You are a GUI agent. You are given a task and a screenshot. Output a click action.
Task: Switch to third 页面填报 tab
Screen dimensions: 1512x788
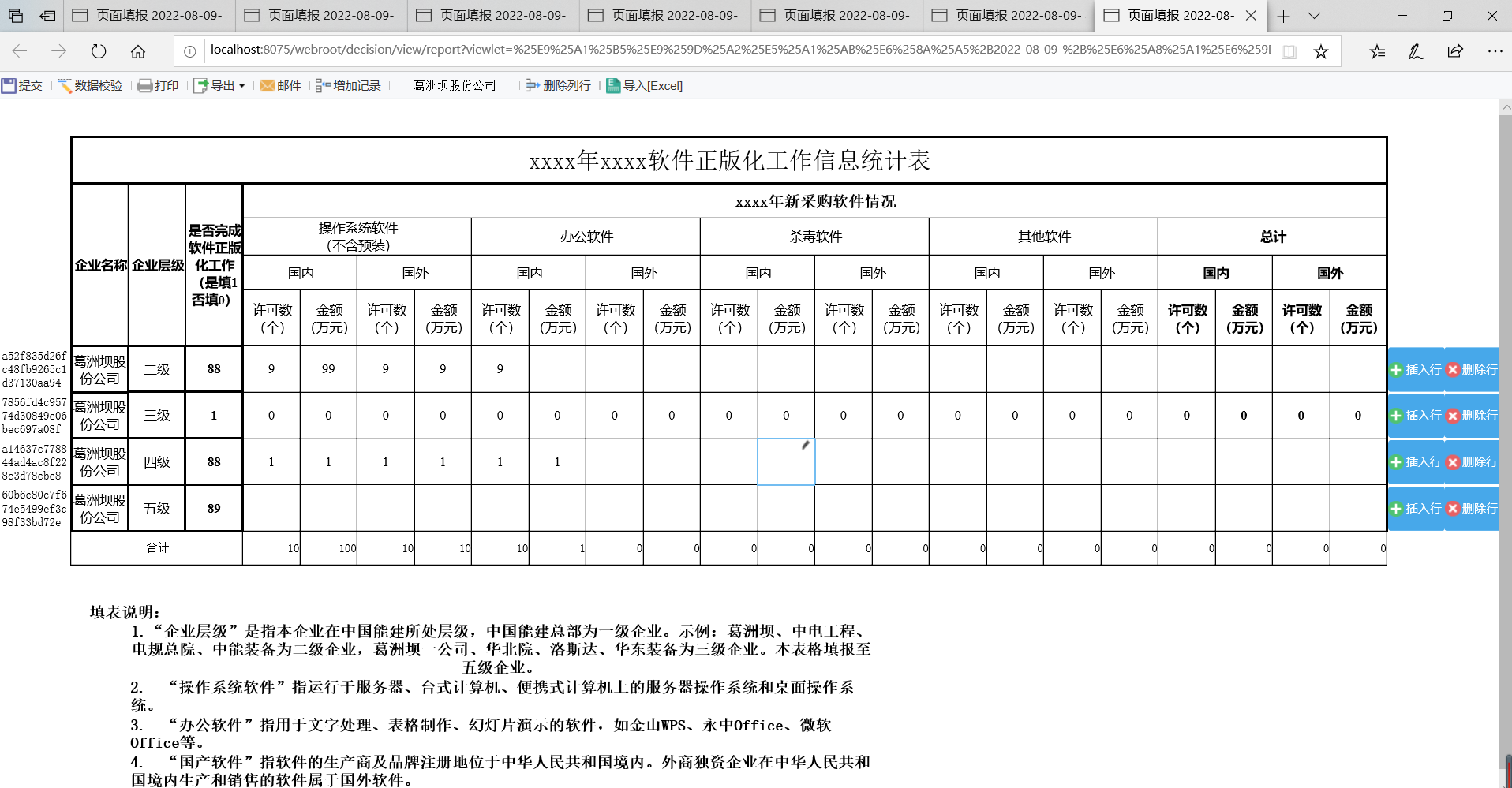tap(493, 16)
